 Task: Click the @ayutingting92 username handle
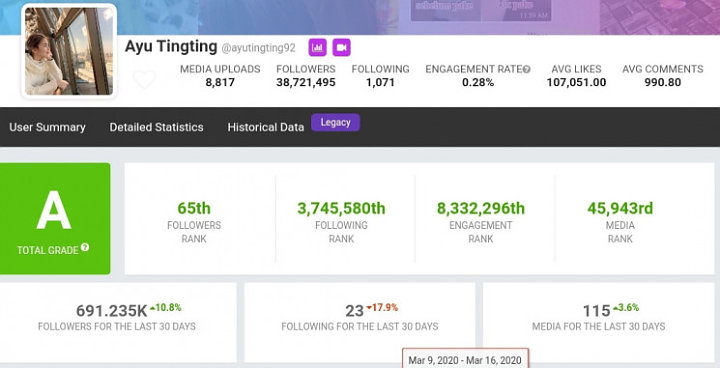tap(259, 48)
